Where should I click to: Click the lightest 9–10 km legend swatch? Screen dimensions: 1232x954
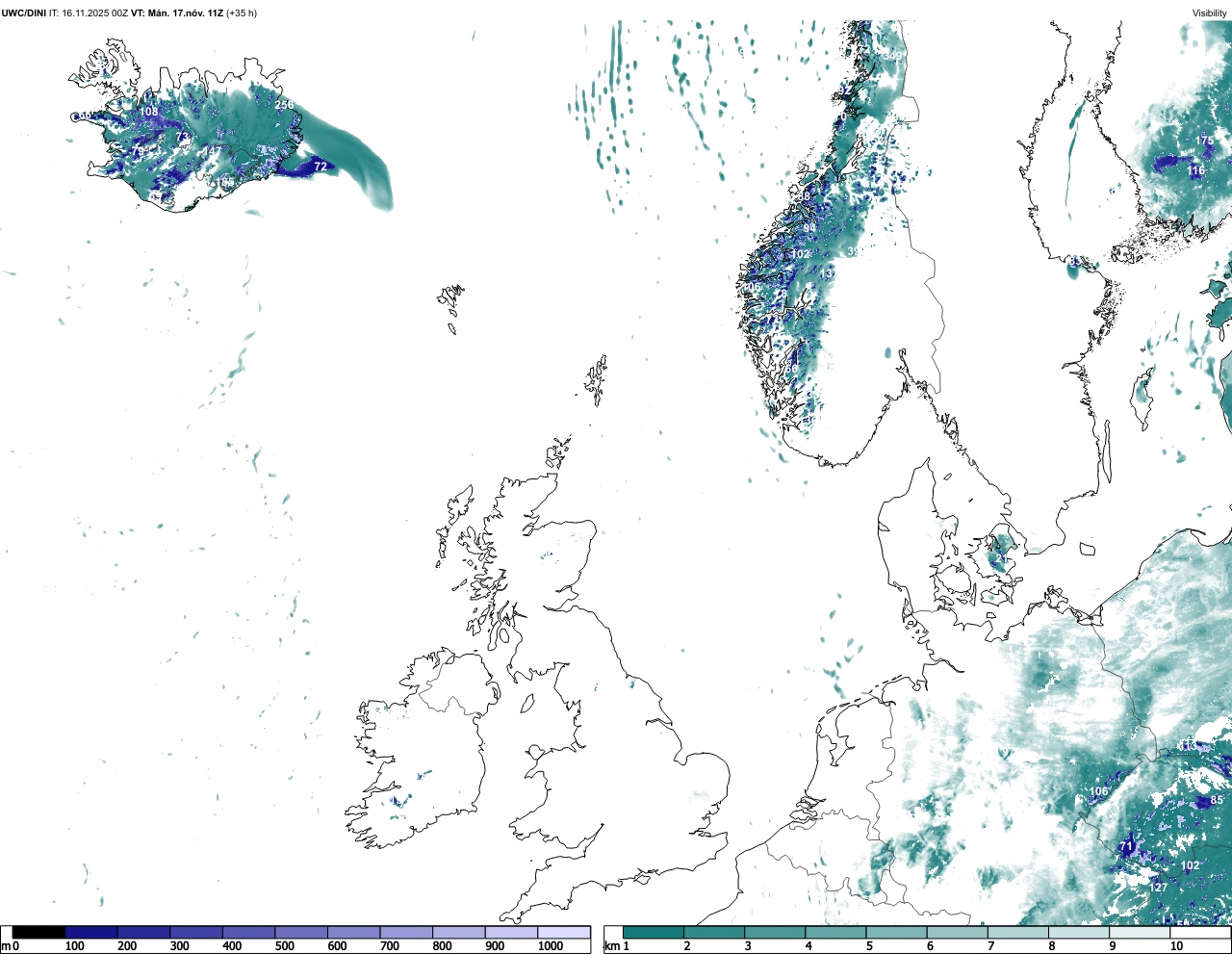pyautogui.click(x=1141, y=933)
